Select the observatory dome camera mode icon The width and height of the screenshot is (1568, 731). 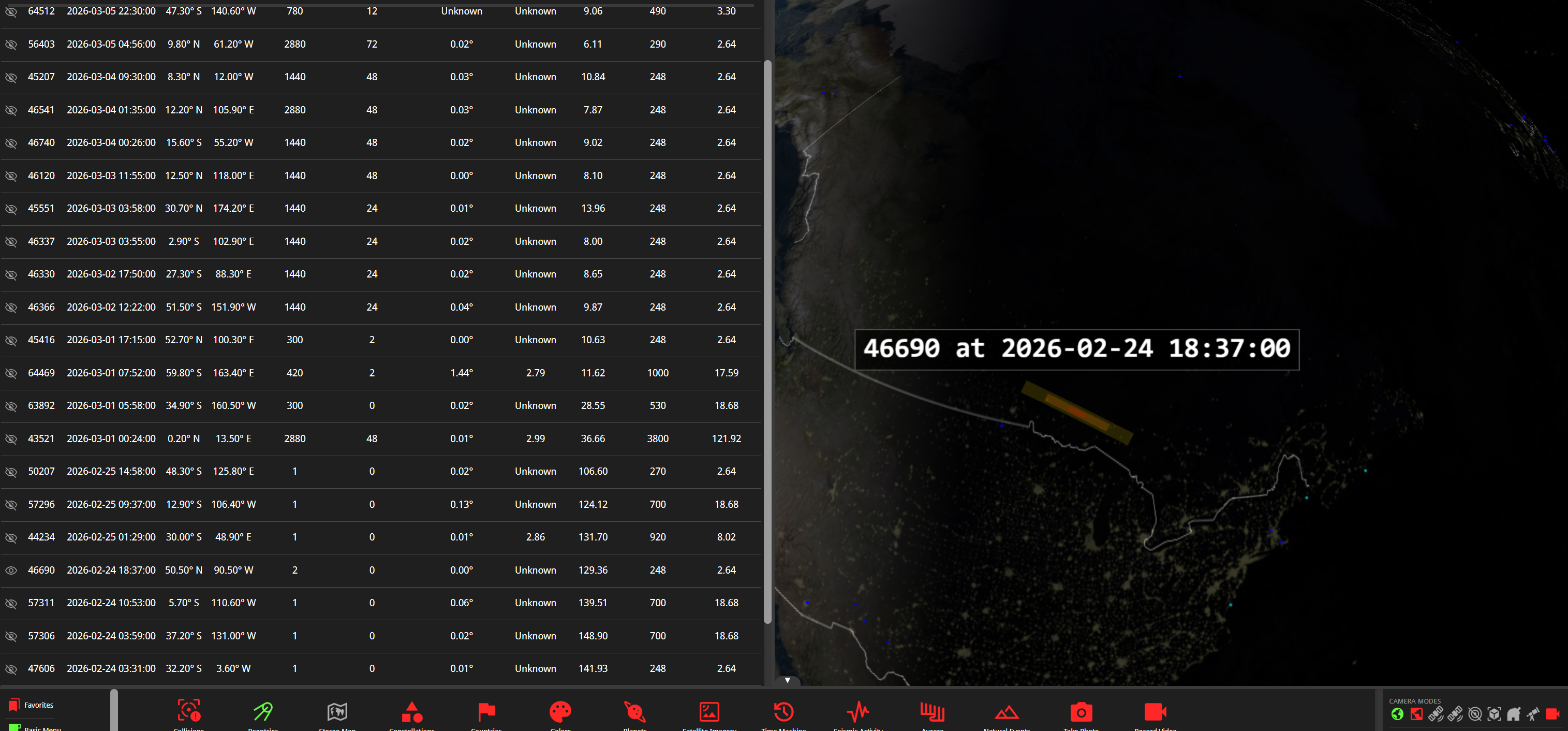point(1514,714)
